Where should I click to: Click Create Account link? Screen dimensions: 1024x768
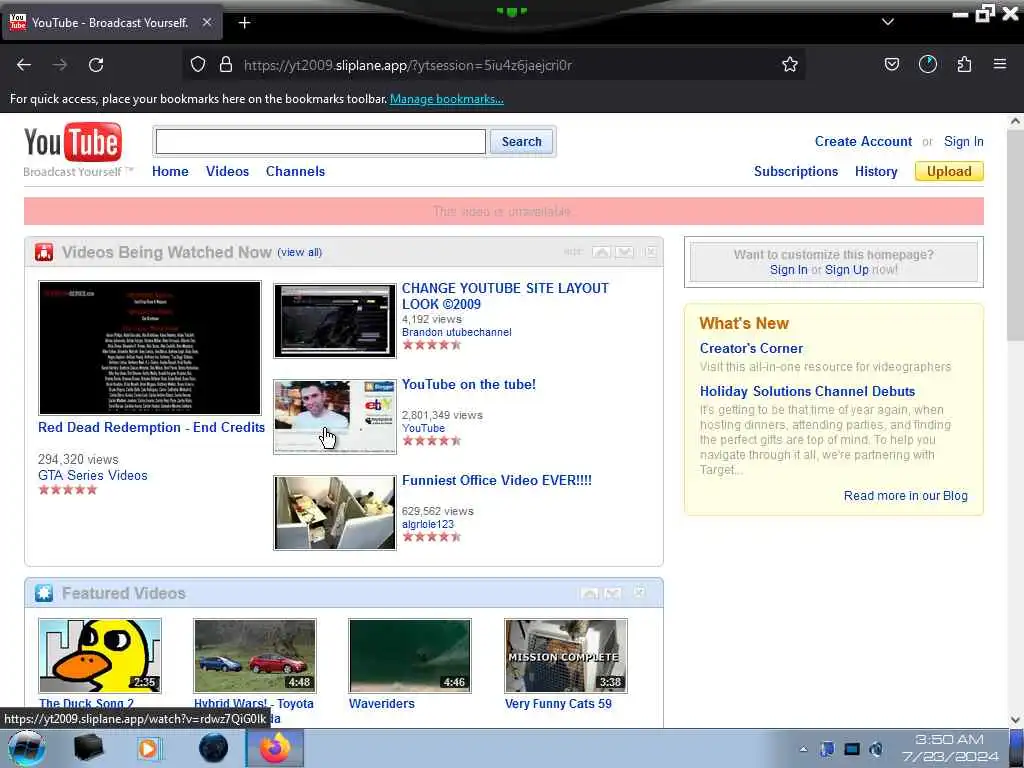coord(863,141)
